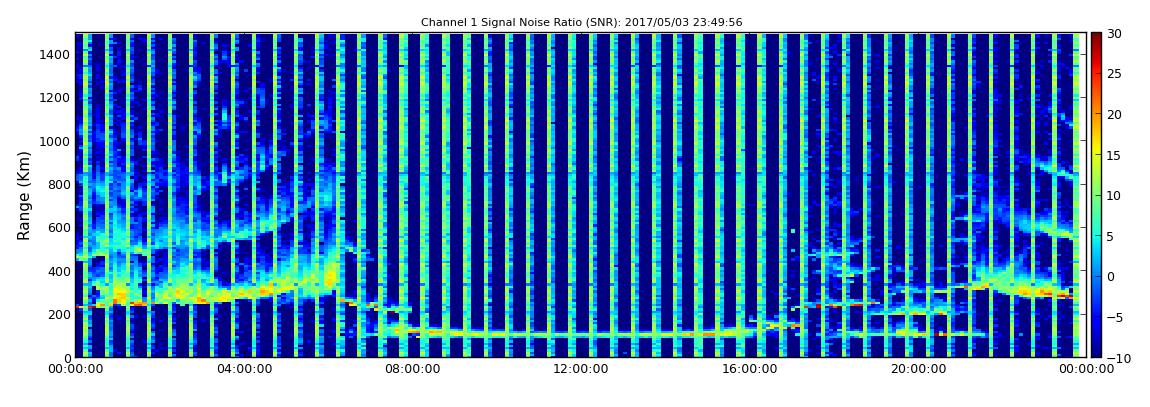
Task: Click the 1400 range tick label
Action: (x=54, y=54)
